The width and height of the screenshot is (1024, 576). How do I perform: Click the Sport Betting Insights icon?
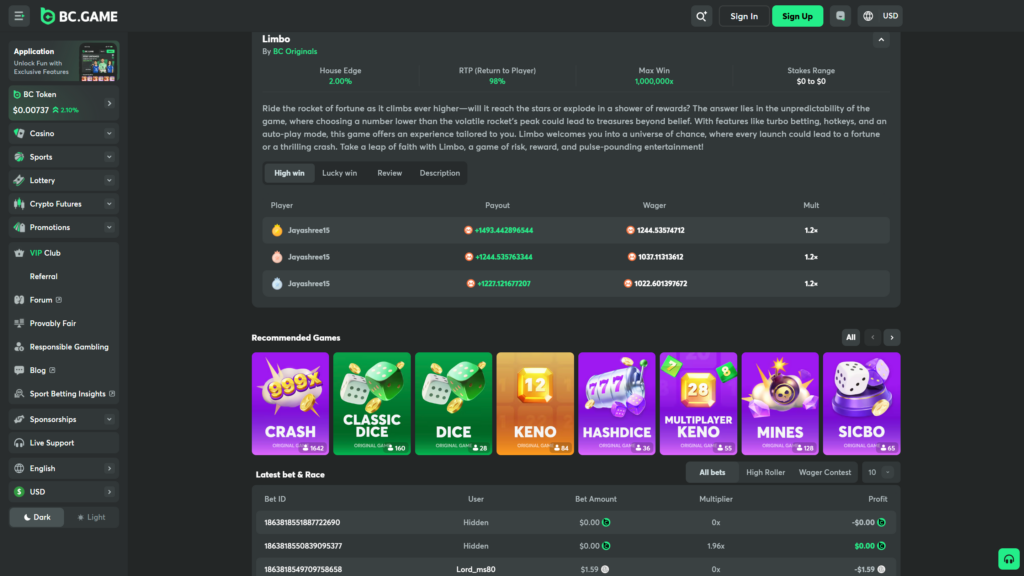(x=19, y=394)
